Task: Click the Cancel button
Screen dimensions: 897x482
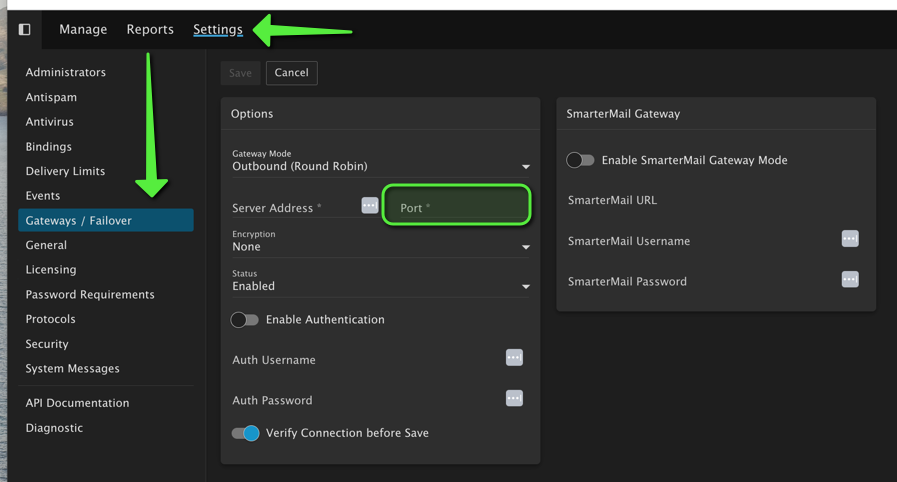Action: tap(291, 73)
